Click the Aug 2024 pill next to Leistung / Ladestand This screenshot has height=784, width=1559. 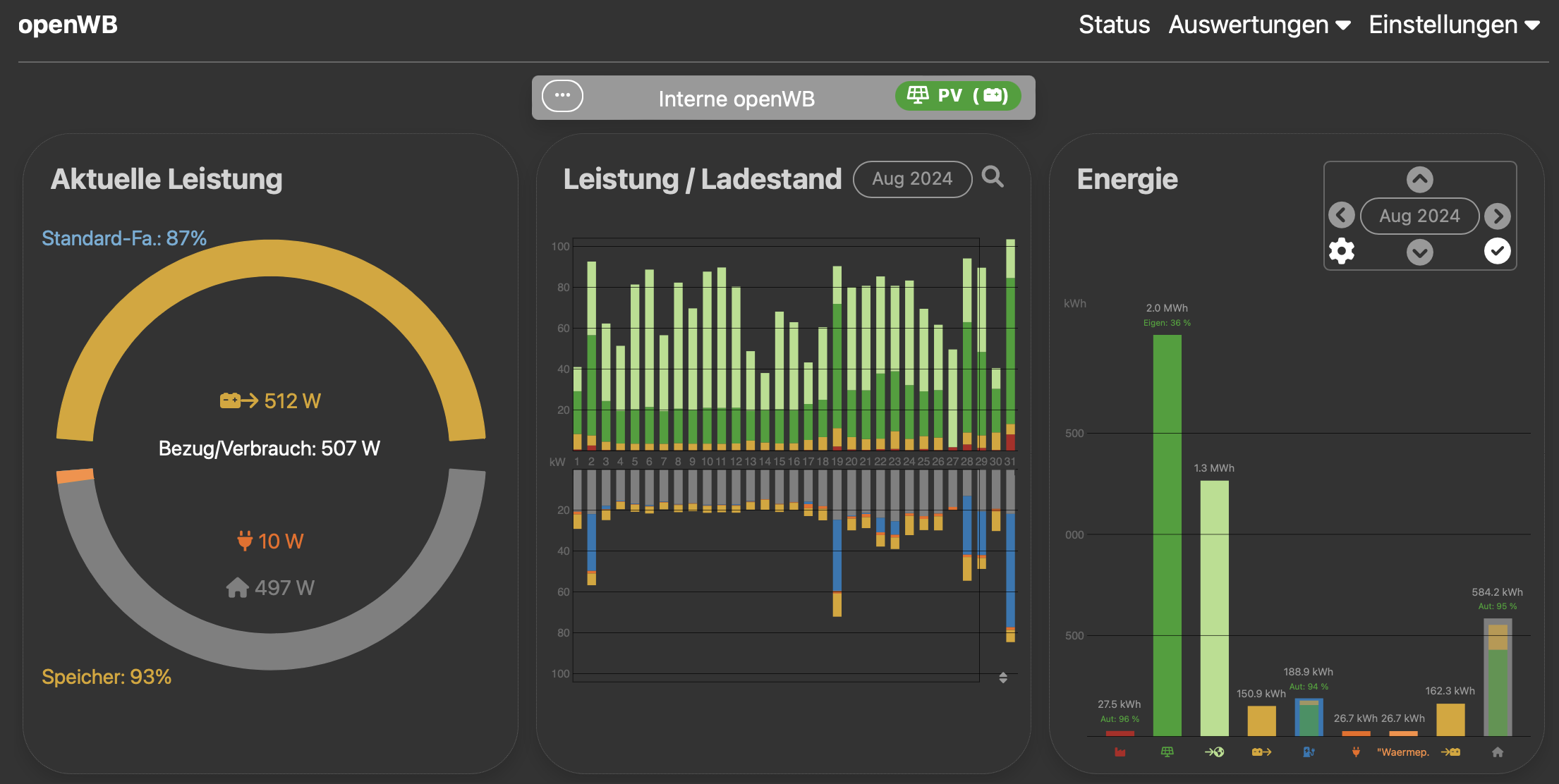coord(912,179)
